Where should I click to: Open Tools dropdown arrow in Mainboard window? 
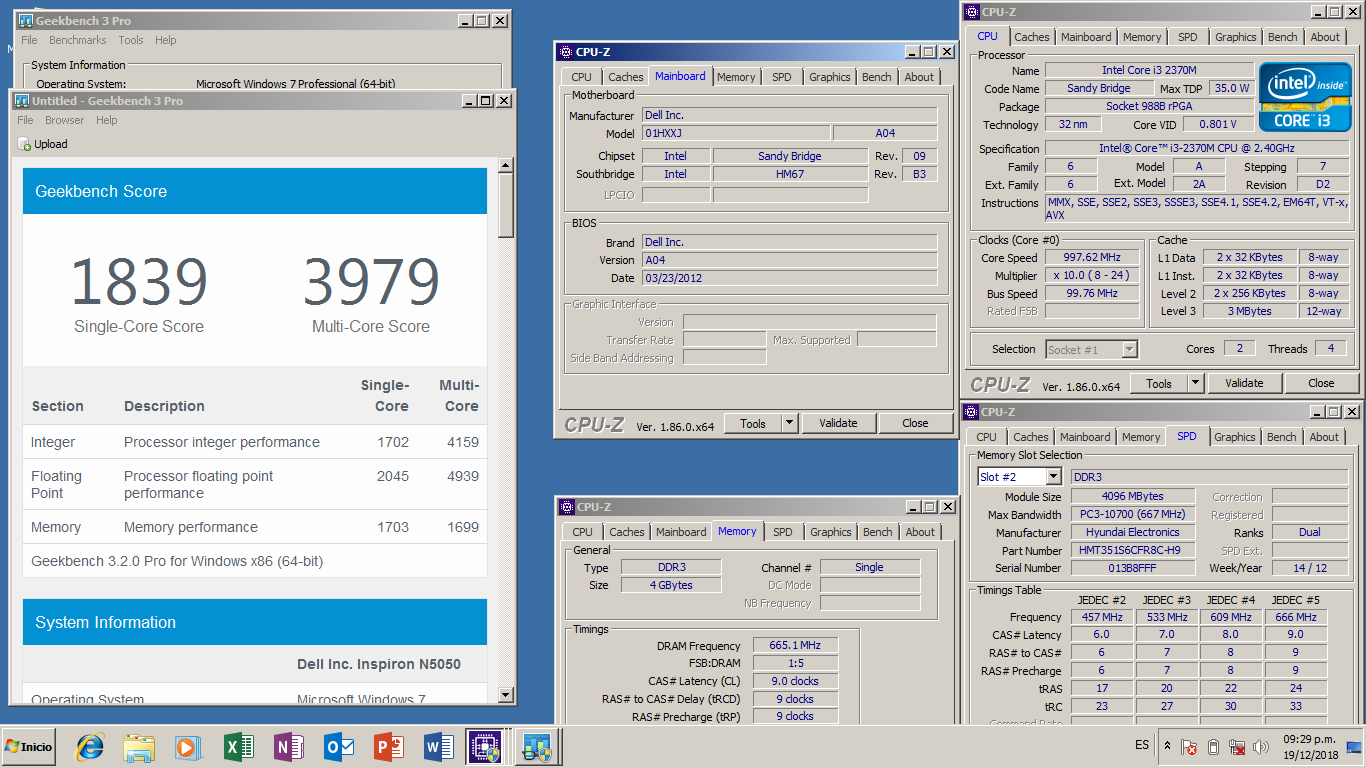789,423
